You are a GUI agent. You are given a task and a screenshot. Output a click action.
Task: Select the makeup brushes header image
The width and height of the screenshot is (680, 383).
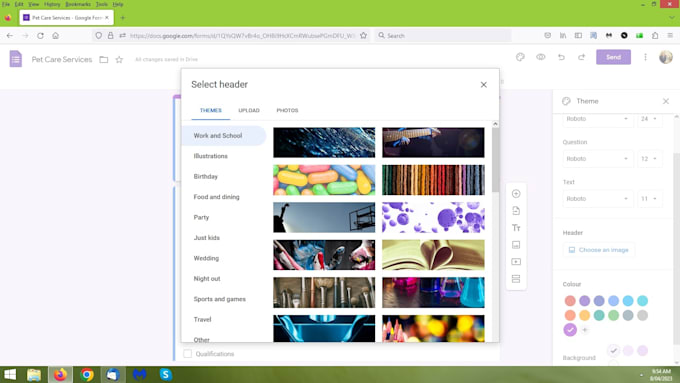[324, 293]
